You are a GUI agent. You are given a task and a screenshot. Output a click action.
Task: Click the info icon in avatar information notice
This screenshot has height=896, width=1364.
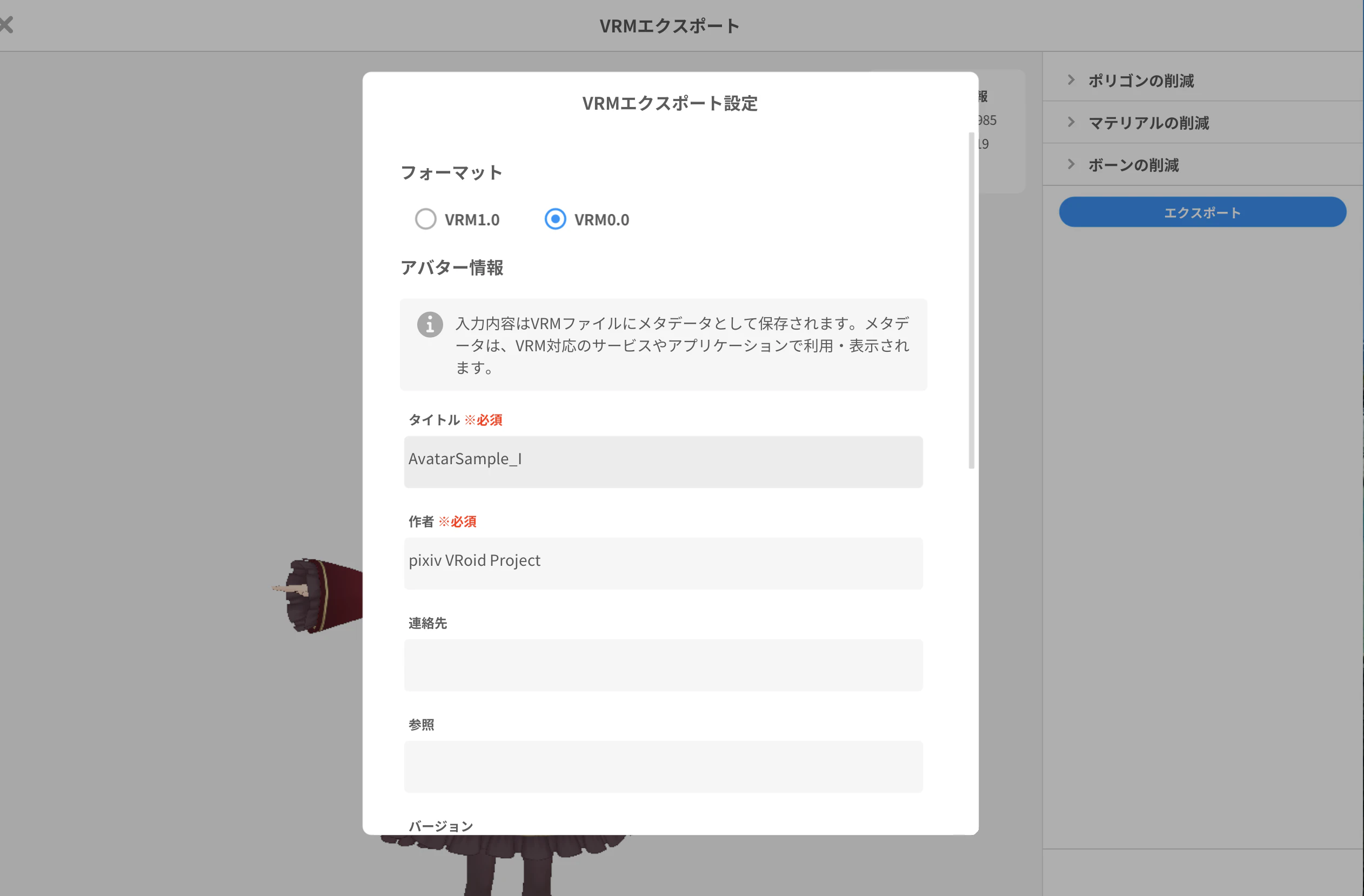click(x=430, y=324)
